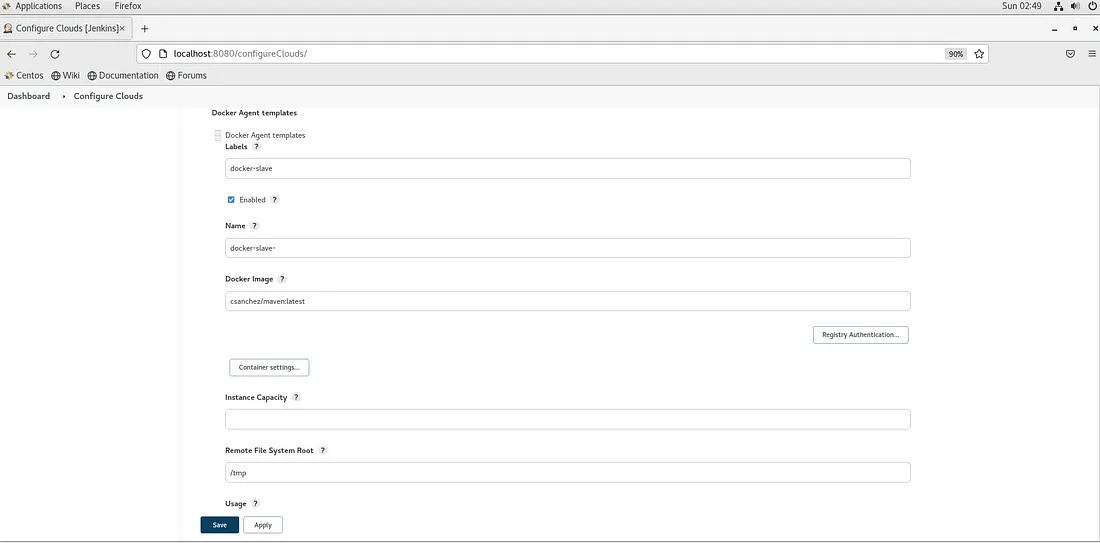Close the Configure Clouds tab
The height and width of the screenshot is (543, 1100).
pos(122,29)
